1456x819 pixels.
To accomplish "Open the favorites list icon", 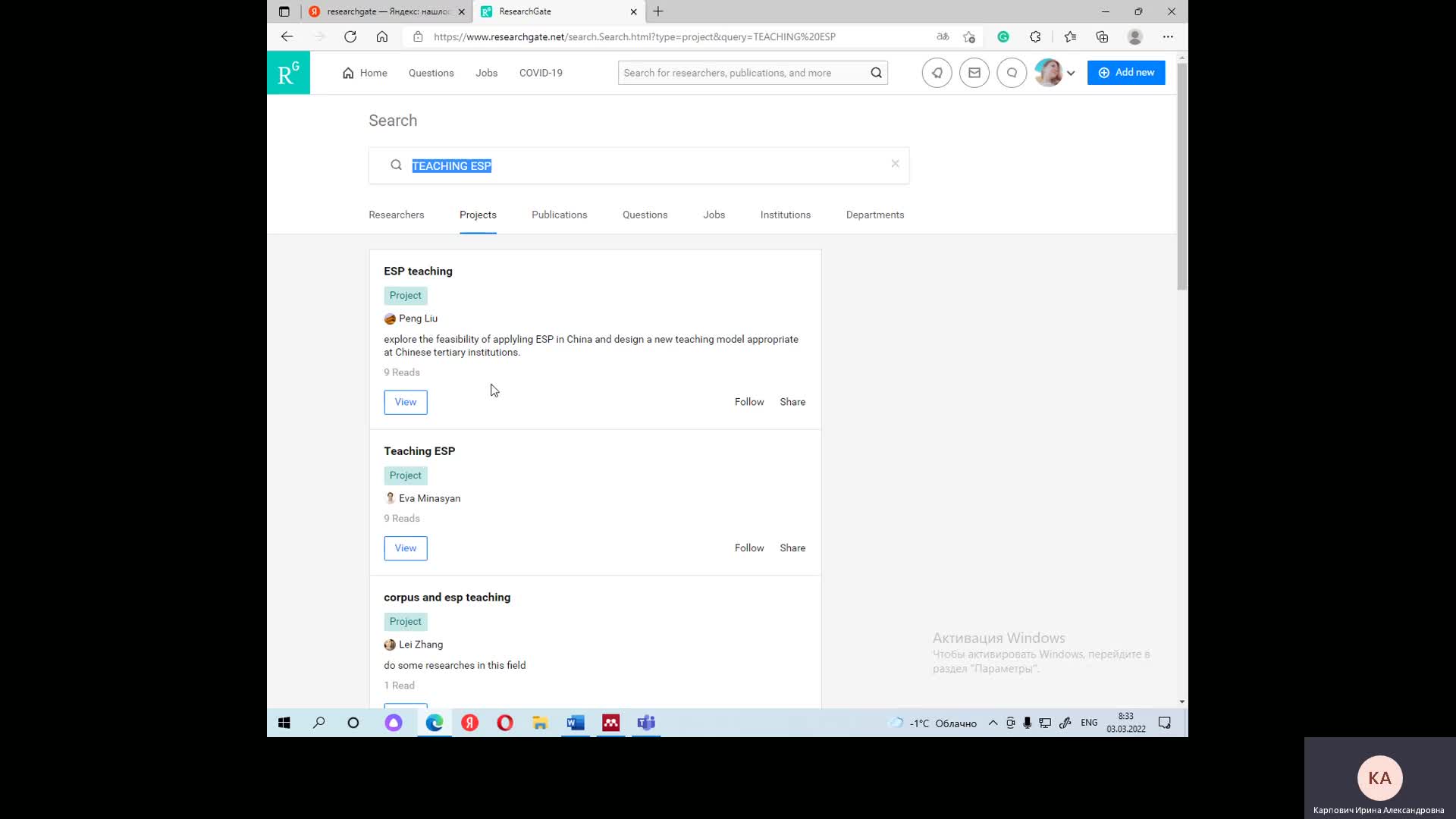I will point(1070,36).
